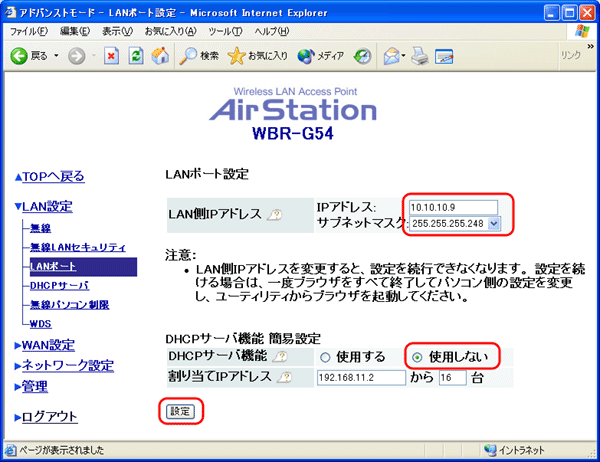Open the 編集(E) menu
The image size is (600, 462).
click(75, 32)
